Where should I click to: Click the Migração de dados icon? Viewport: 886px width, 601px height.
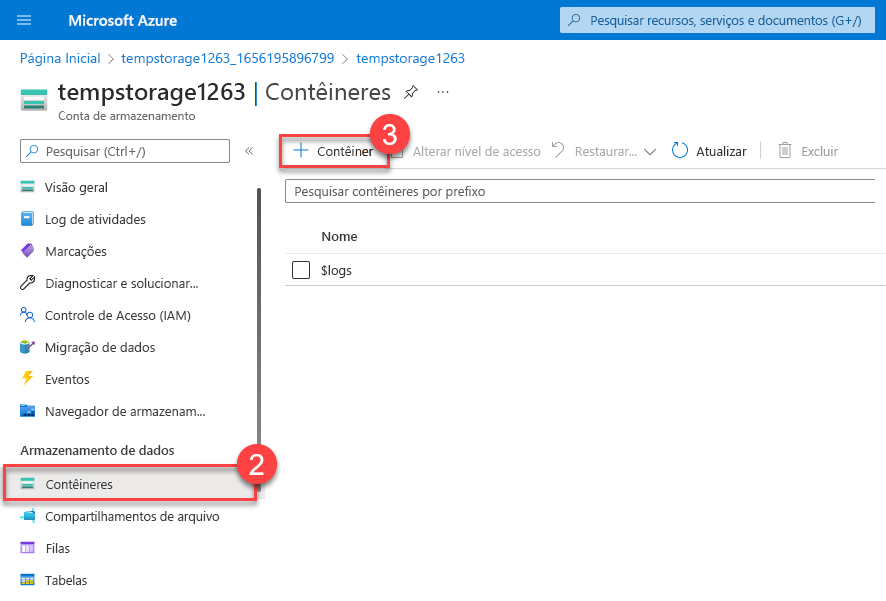coord(28,347)
